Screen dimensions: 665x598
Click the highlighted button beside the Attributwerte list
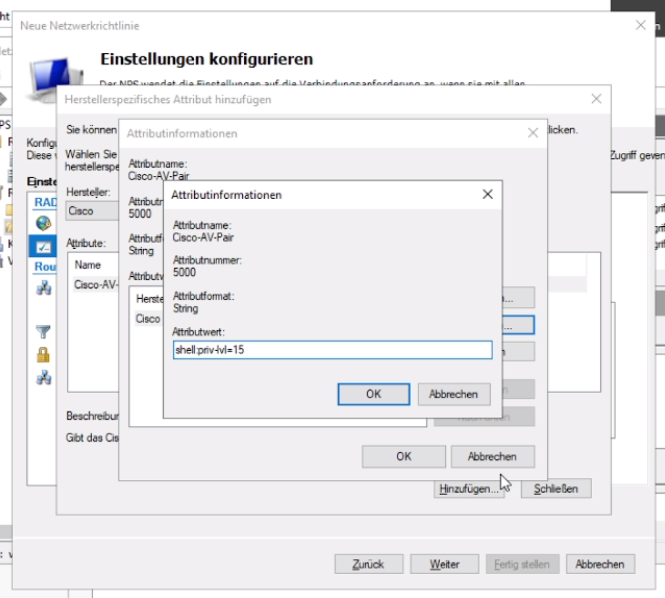pyautogui.click(x=518, y=325)
